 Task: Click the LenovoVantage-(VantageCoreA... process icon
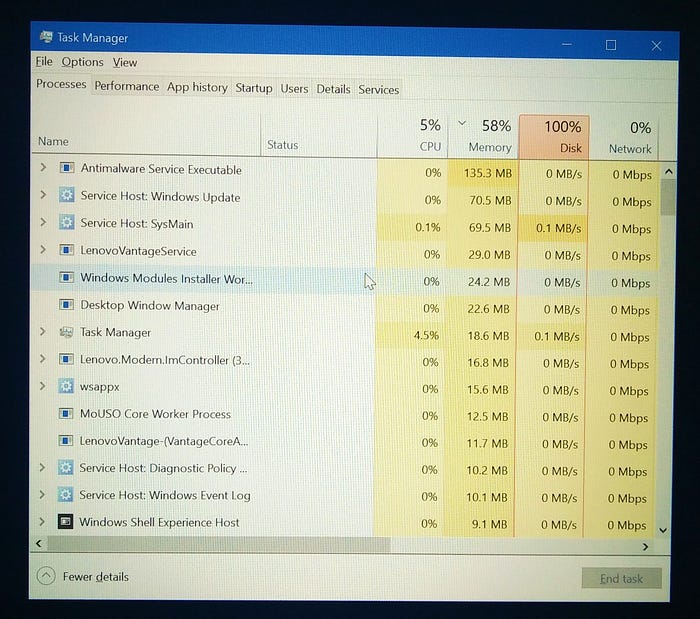(x=66, y=441)
